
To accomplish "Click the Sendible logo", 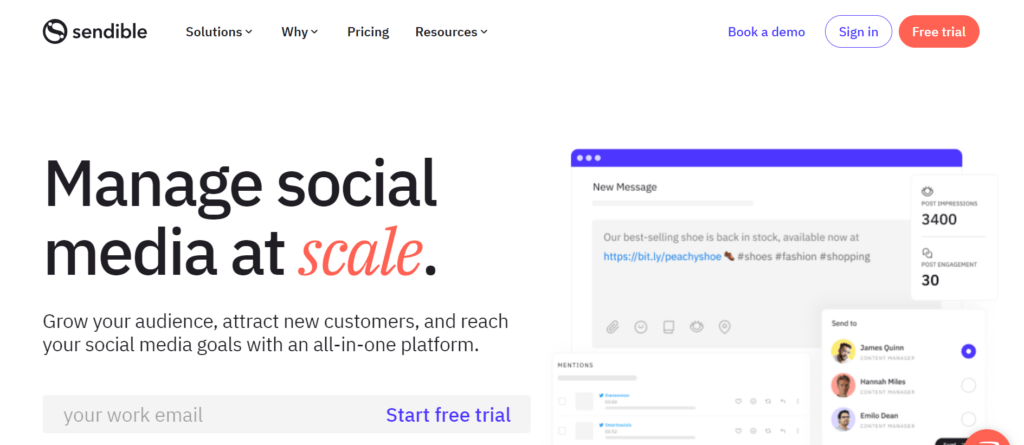I will (95, 31).
